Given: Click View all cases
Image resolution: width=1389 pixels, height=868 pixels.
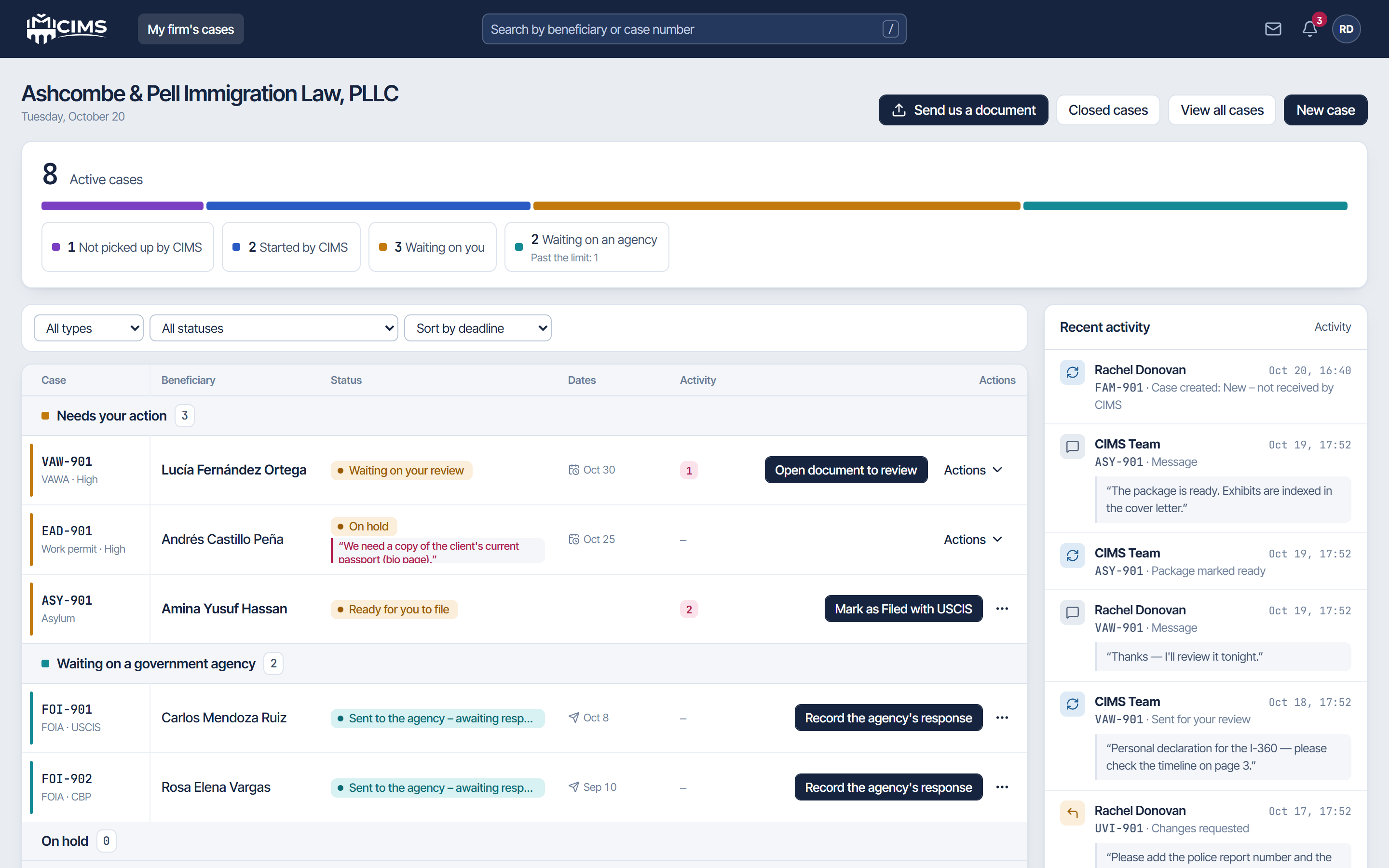Looking at the screenshot, I should 1222,109.
